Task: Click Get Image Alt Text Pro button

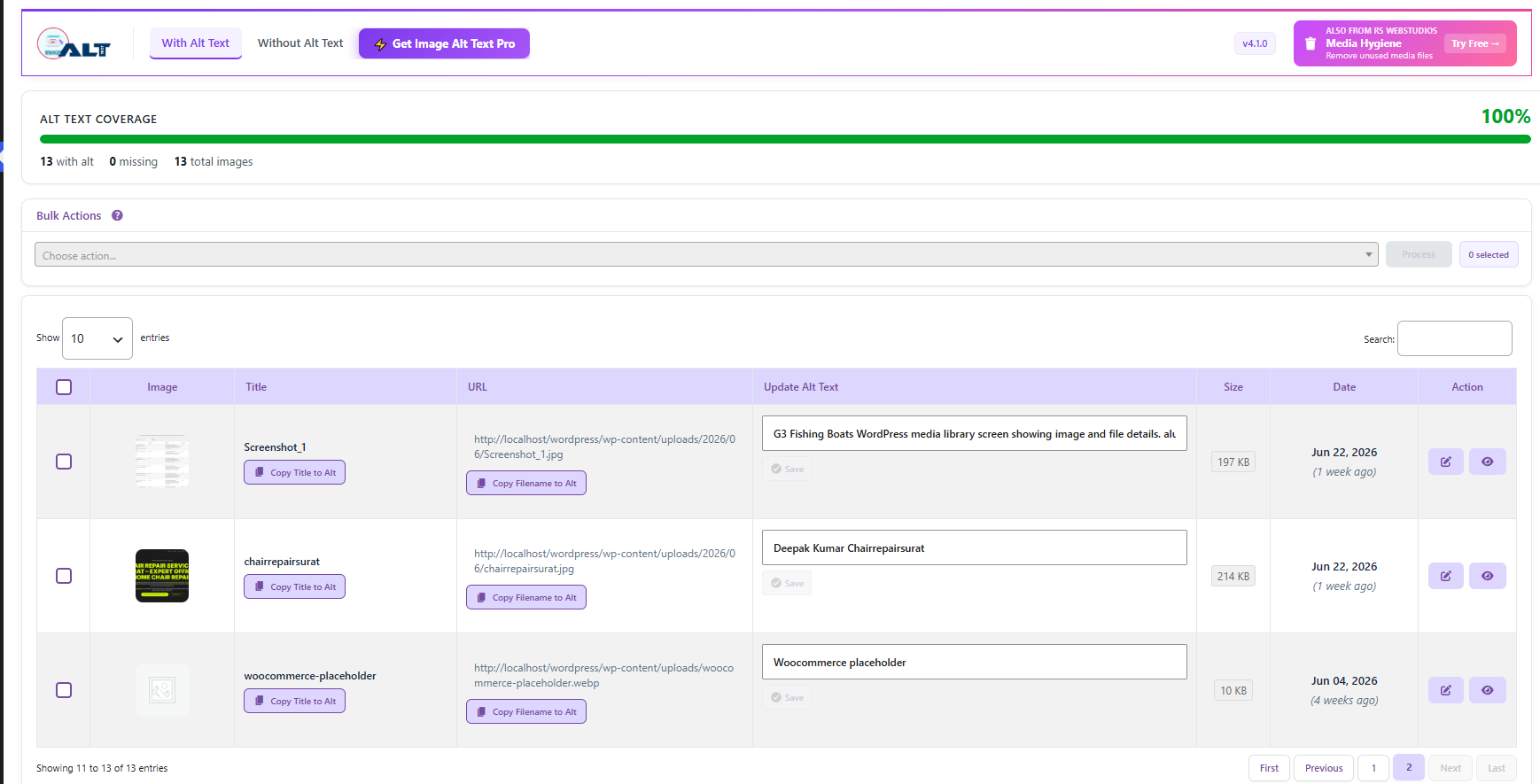Action: click(444, 43)
